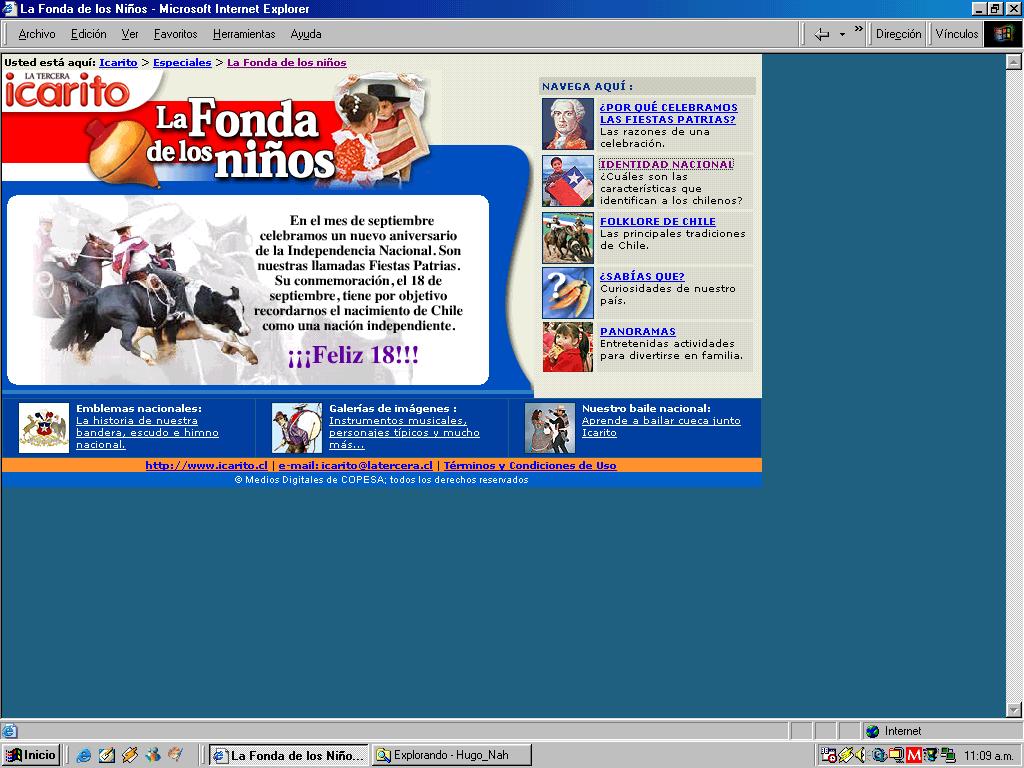Click the rodeo horses Folklore thumbnail

coord(568,237)
